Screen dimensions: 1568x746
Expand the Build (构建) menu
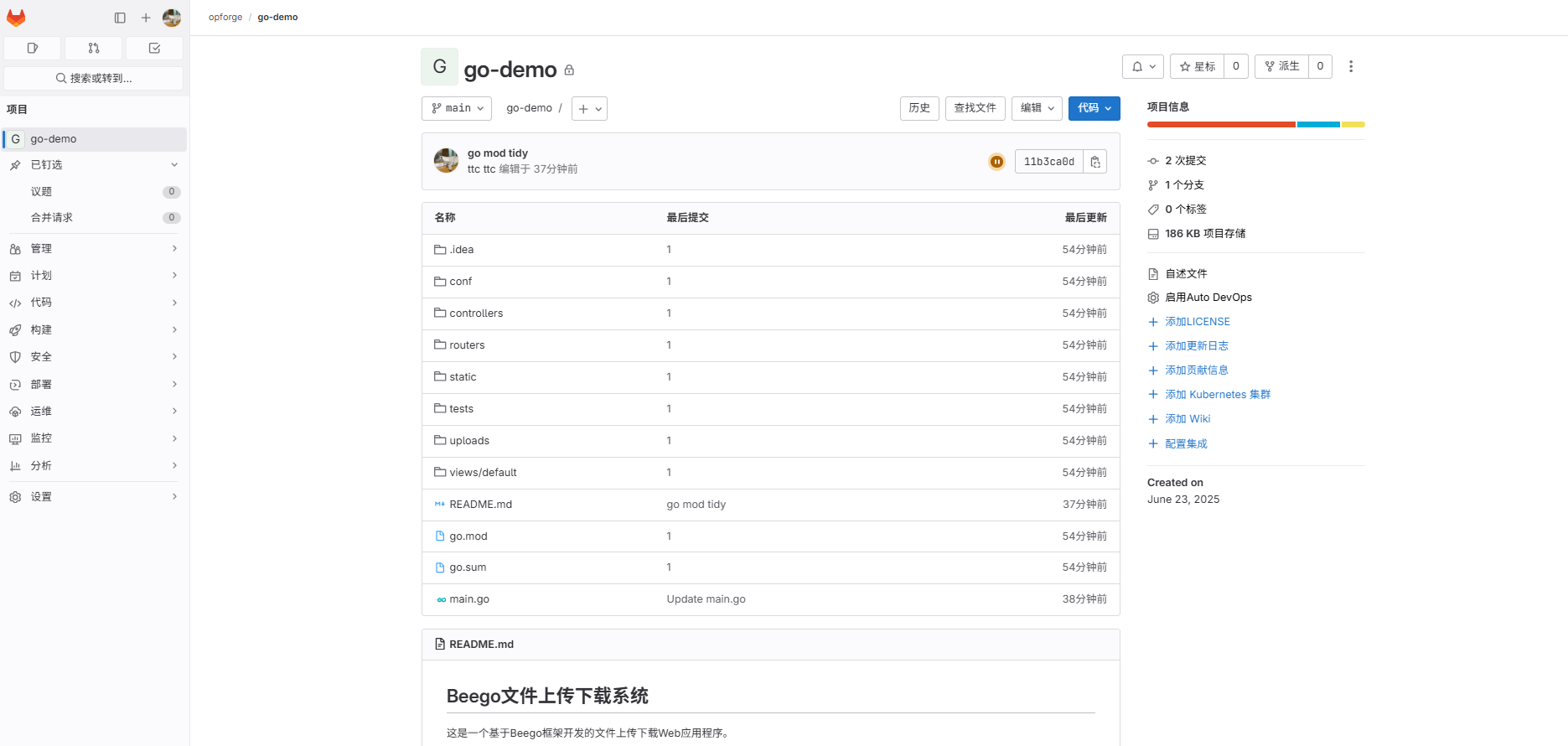(x=95, y=330)
